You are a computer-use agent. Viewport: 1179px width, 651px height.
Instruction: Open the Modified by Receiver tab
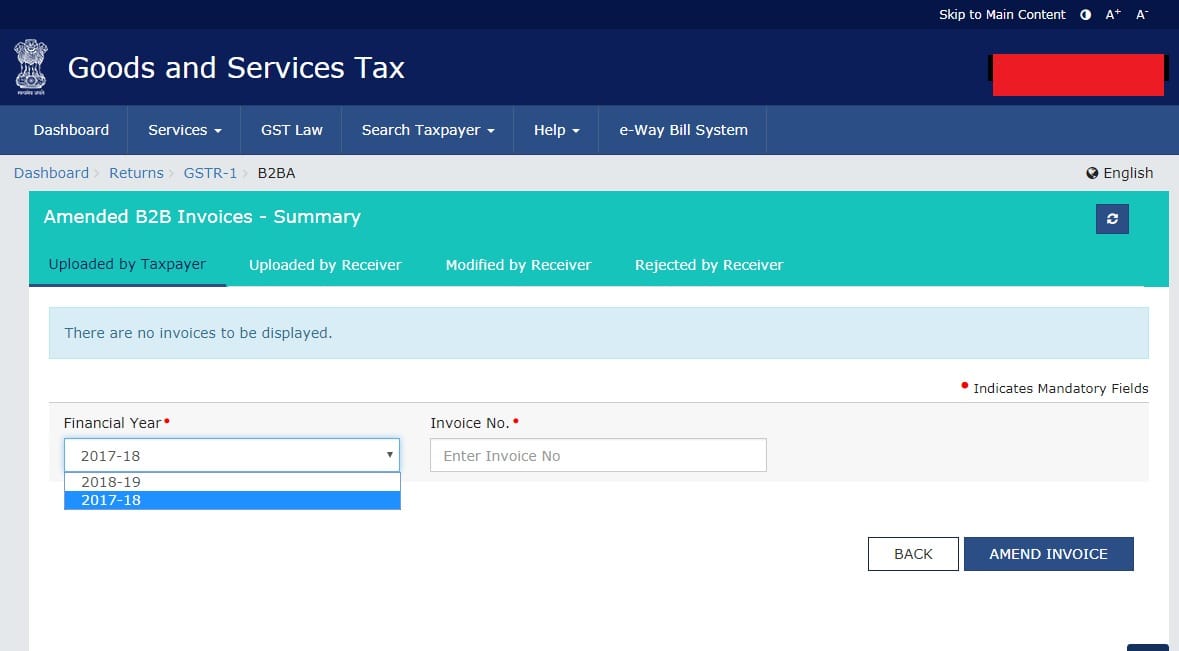pyautogui.click(x=517, y=264)
